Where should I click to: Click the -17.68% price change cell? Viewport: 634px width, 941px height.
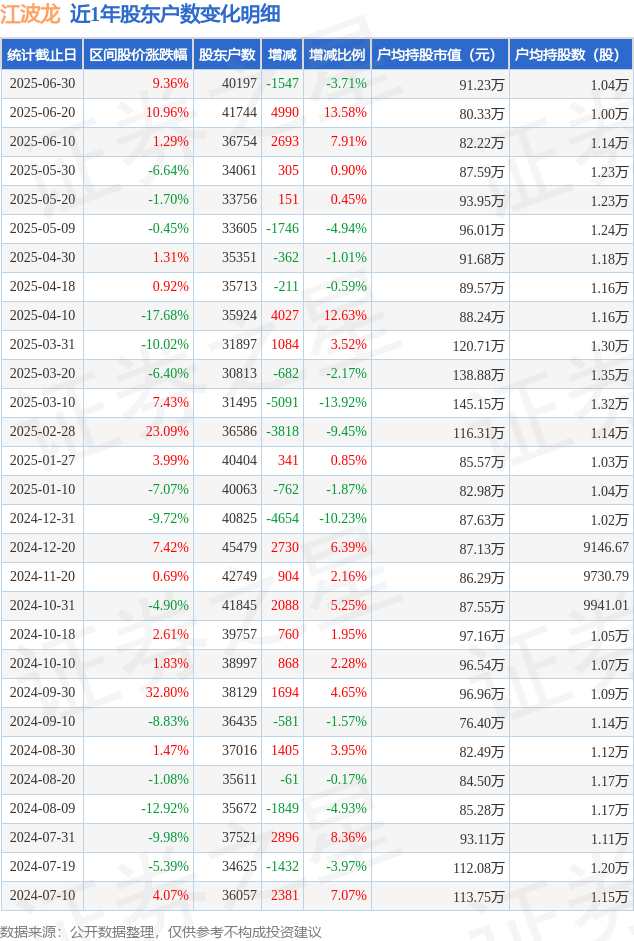point(165,316)
